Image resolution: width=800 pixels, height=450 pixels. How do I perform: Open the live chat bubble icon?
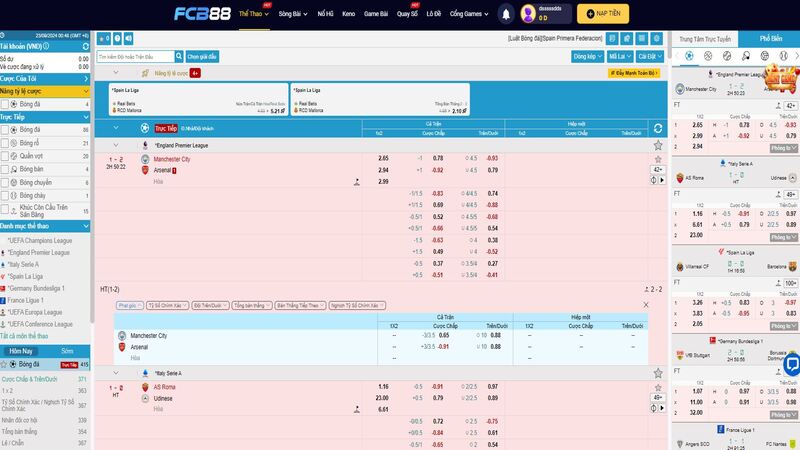[x=791, y=364]
